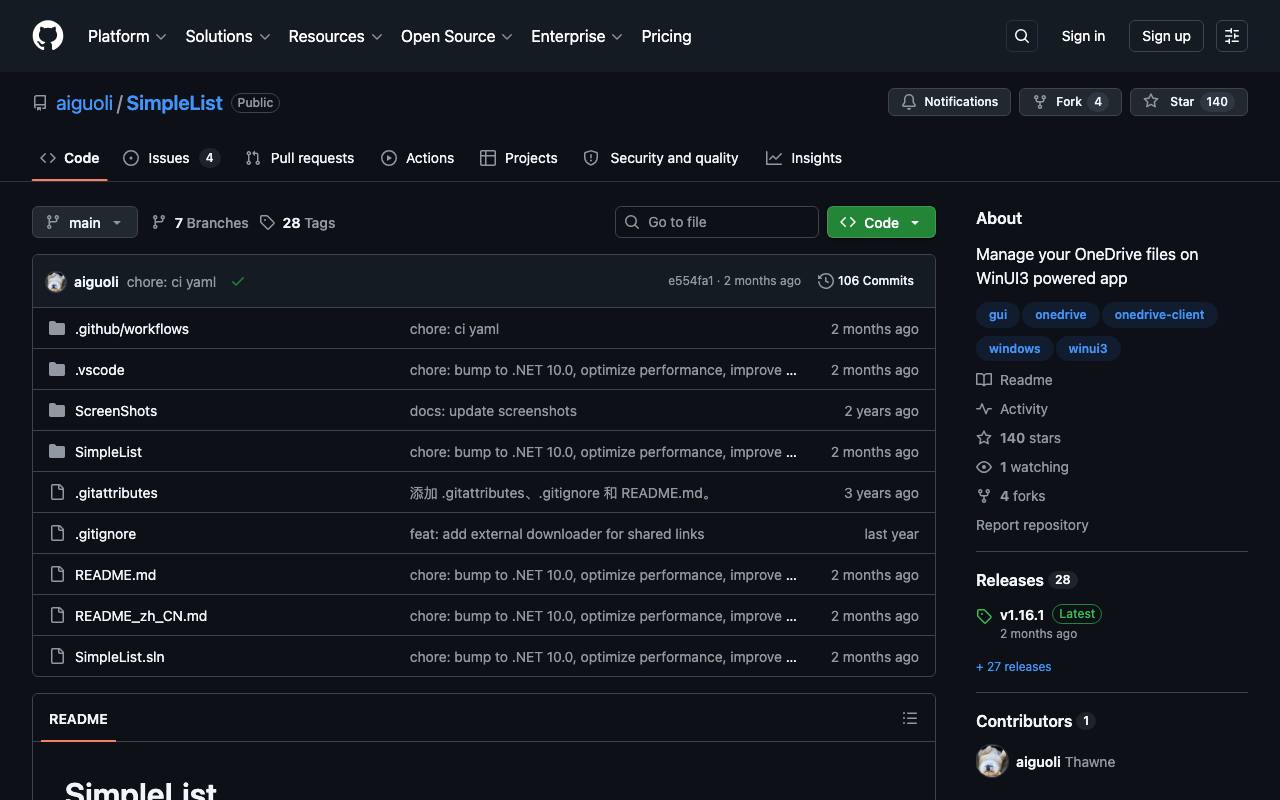Click the eye icon beside 1 watching

click(984, 467)
